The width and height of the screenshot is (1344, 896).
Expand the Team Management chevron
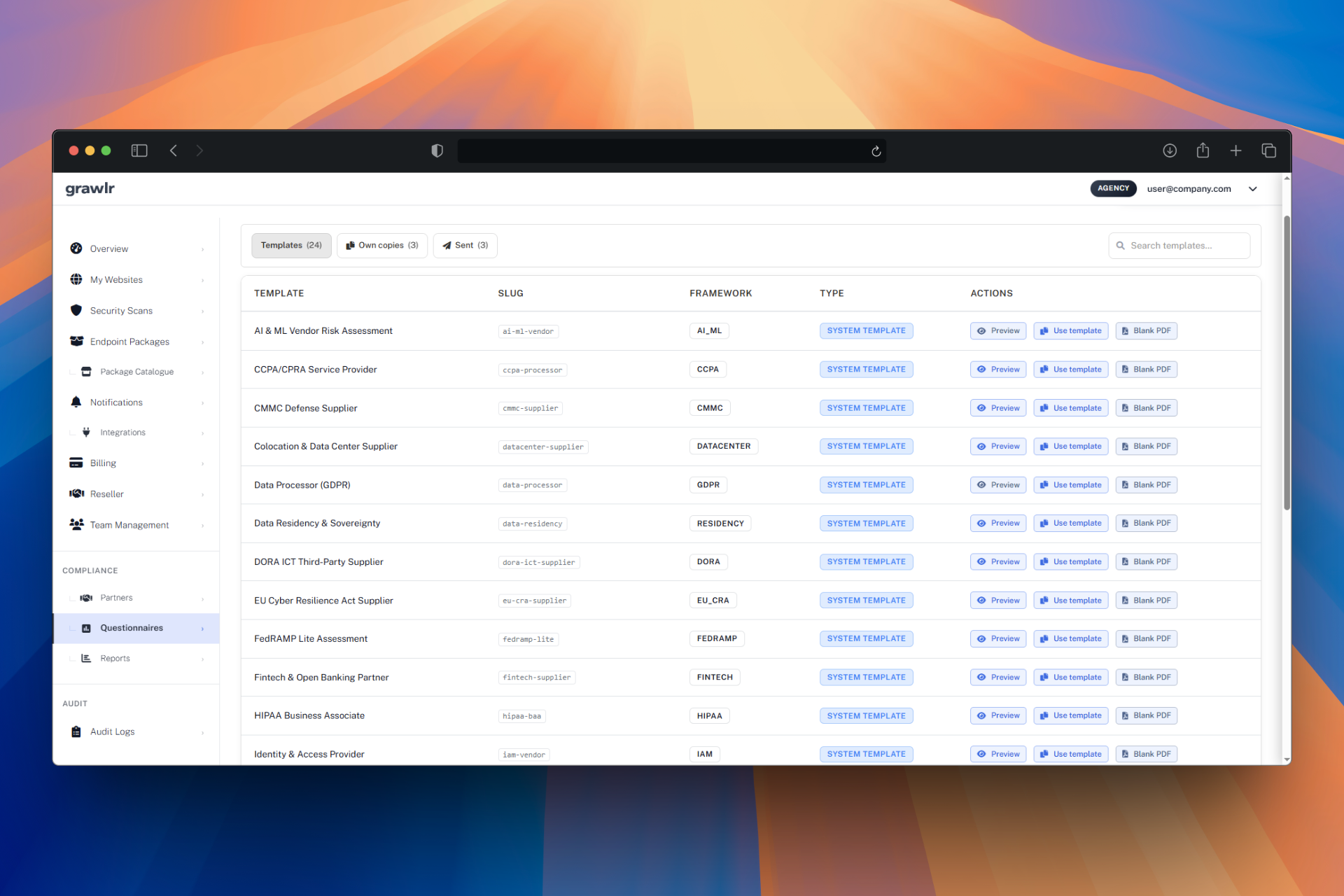(203, 525)
